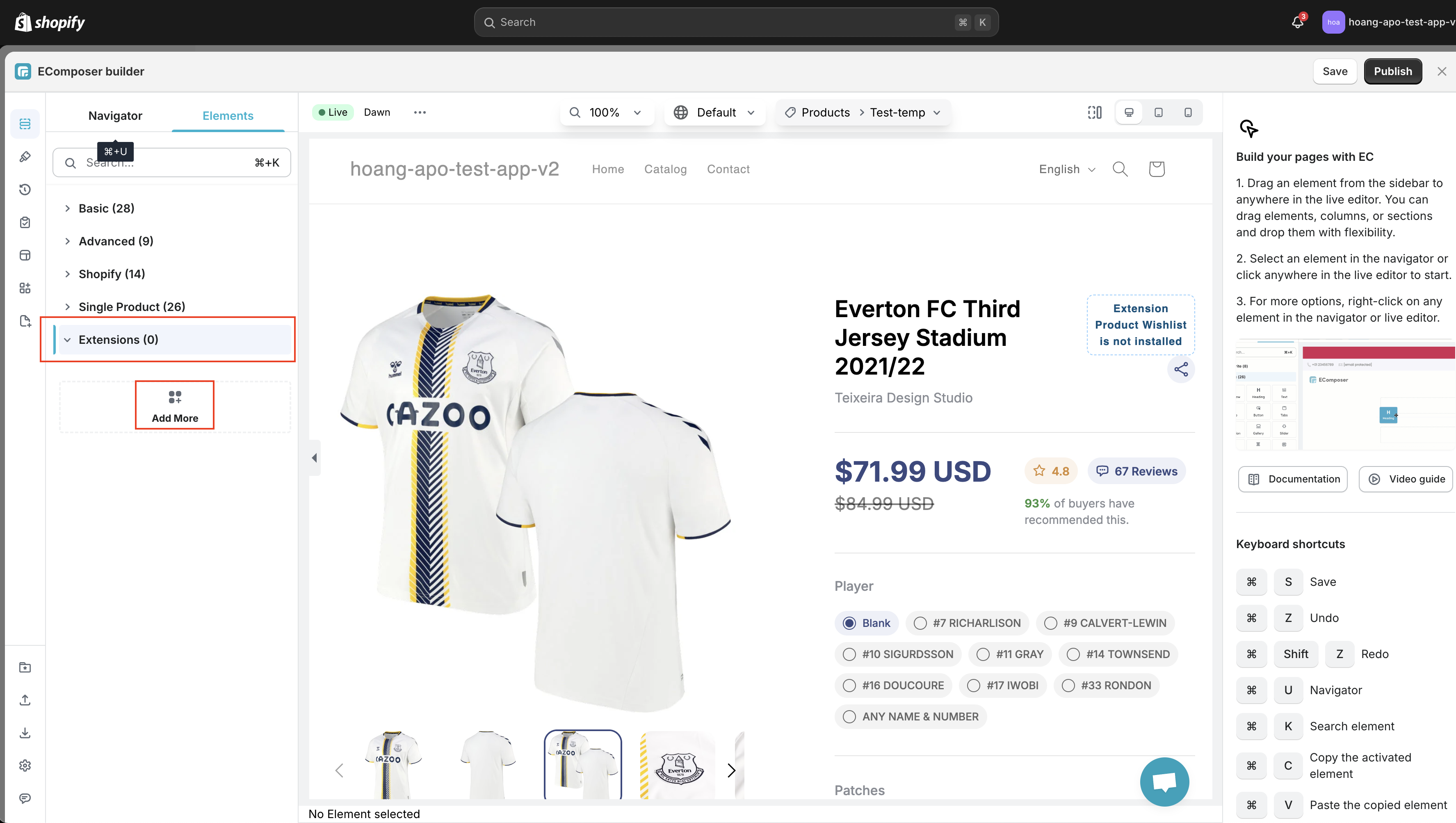
Task: Expand the Basic (28) elements group
Action: [106, 208]
